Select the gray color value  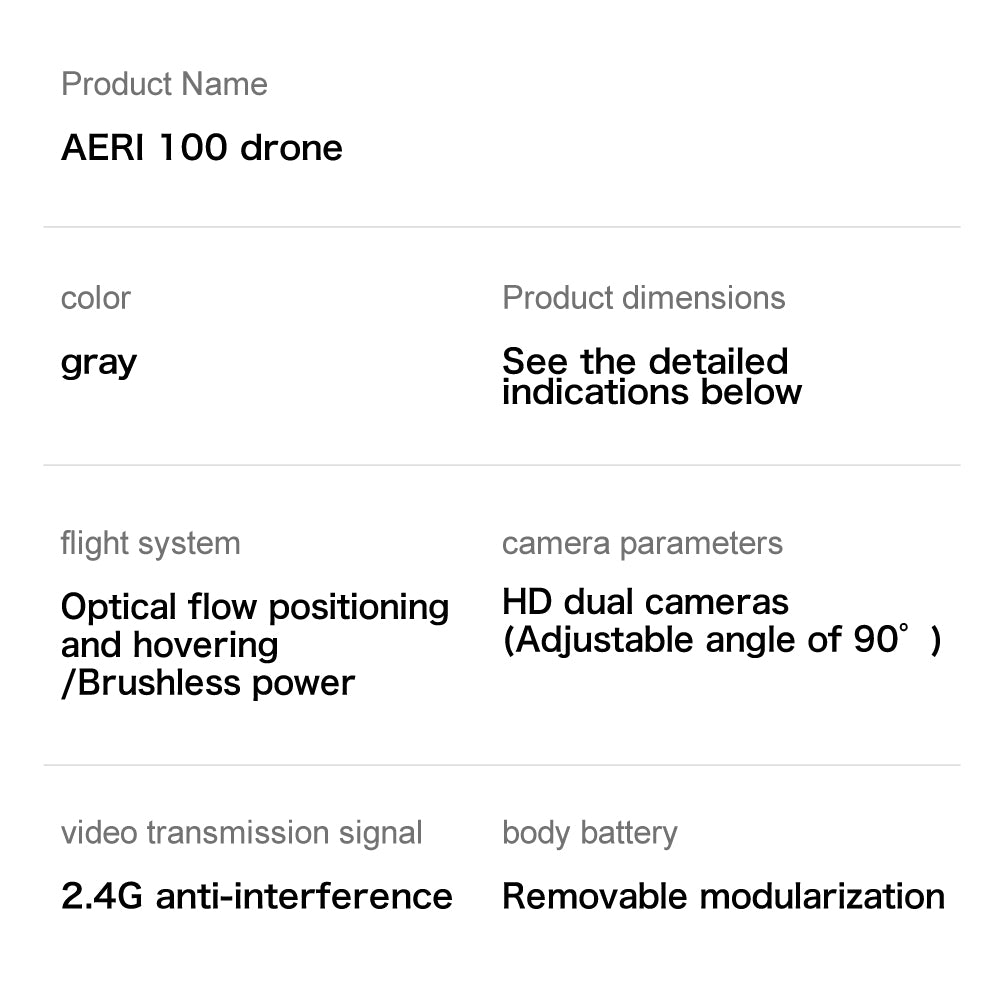[99, 365]
